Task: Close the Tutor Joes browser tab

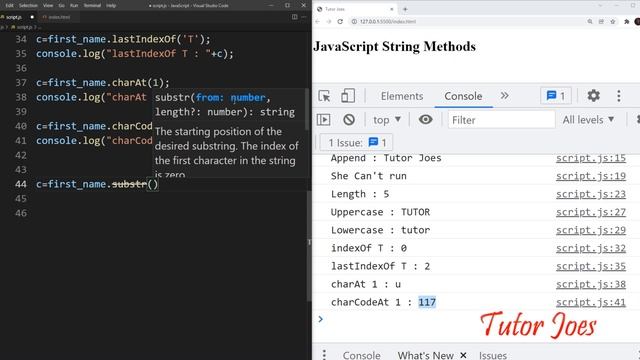Action: (391, 9)
